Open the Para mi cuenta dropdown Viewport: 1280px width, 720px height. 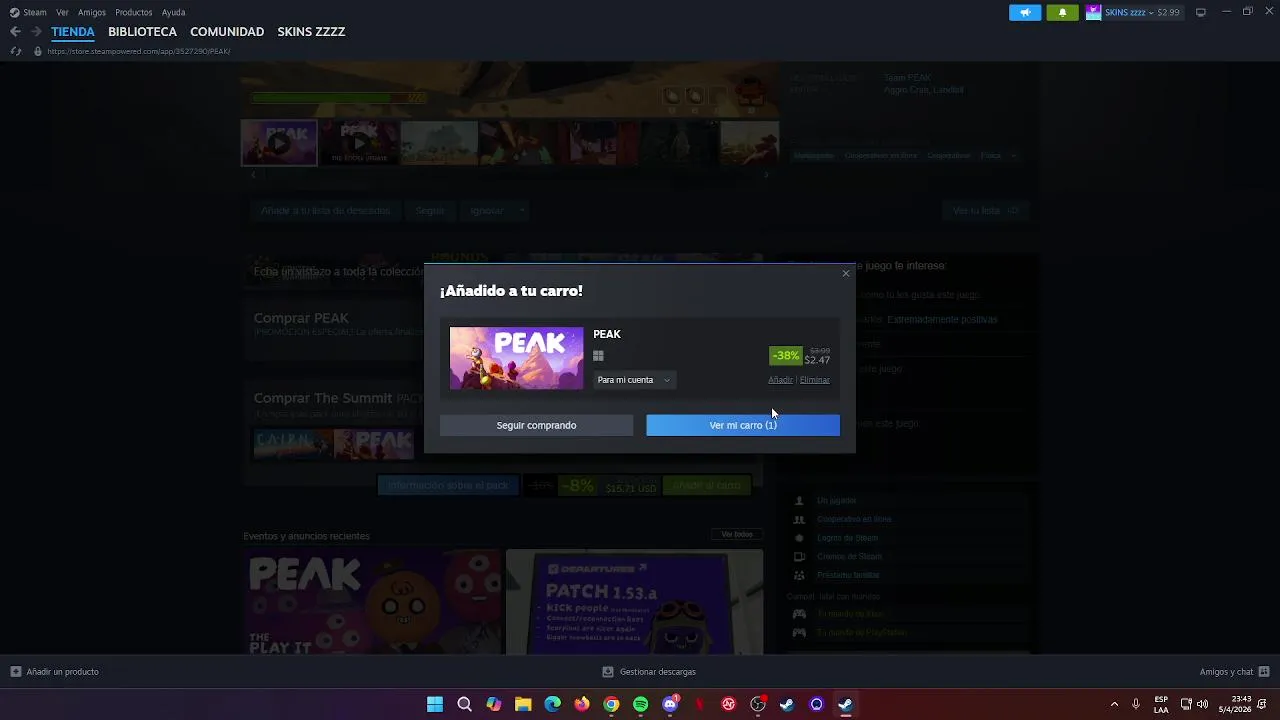click(x=634, y=380)
